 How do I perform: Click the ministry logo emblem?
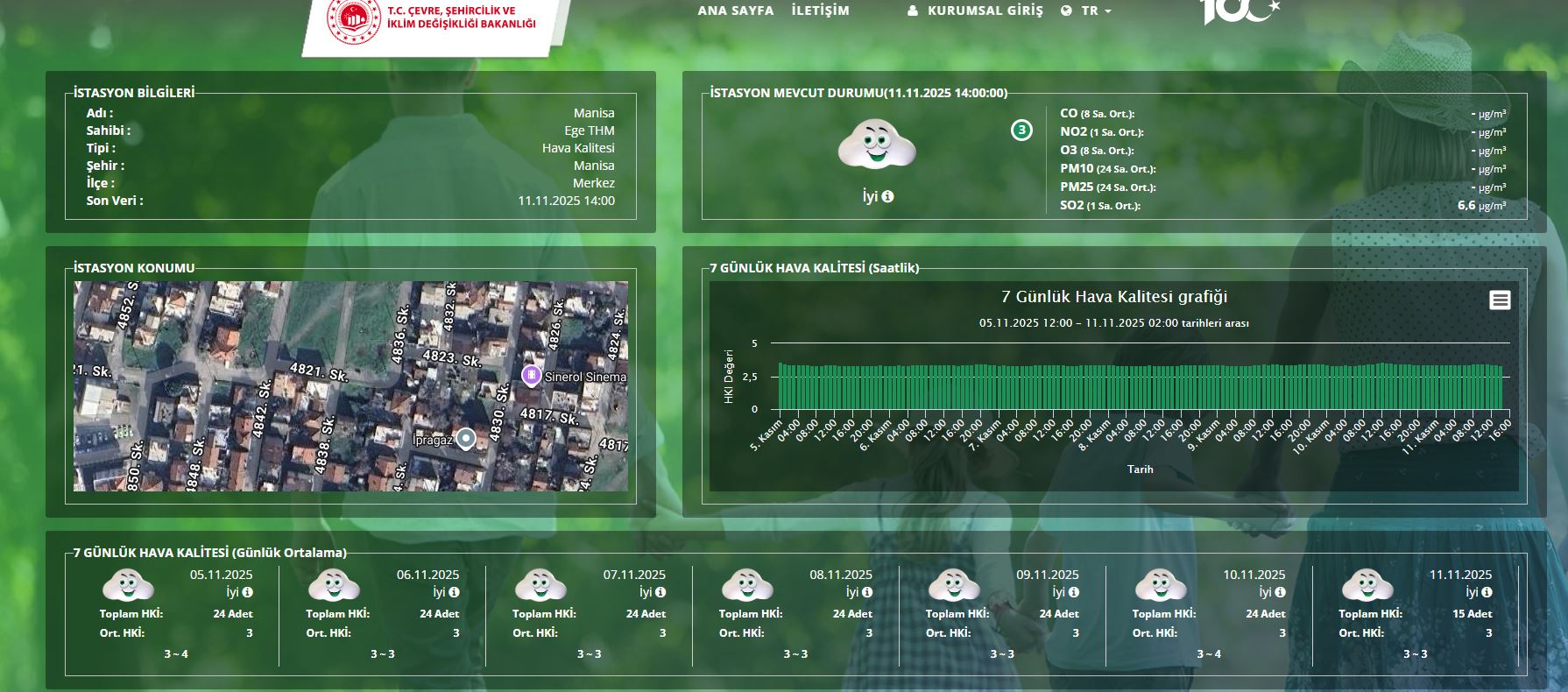[x=354, y=19]
